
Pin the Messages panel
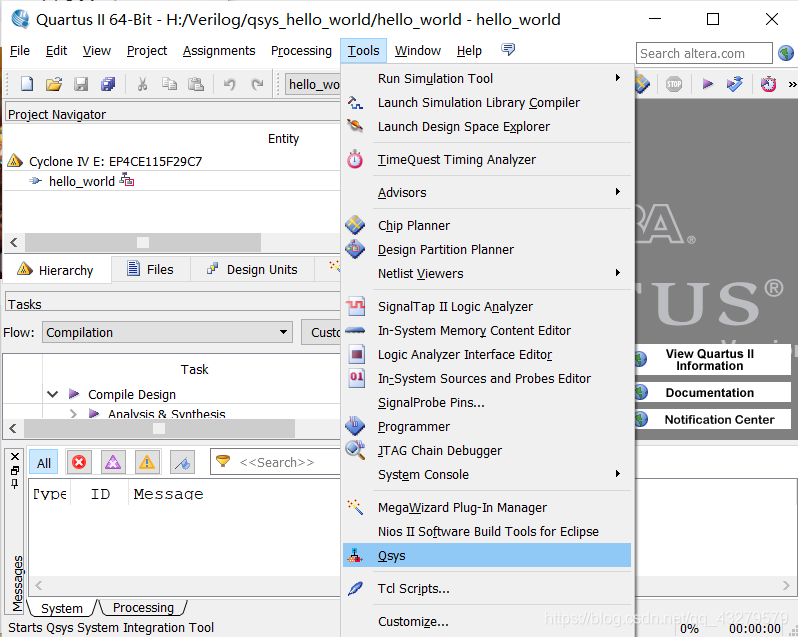tap(15, 483)
